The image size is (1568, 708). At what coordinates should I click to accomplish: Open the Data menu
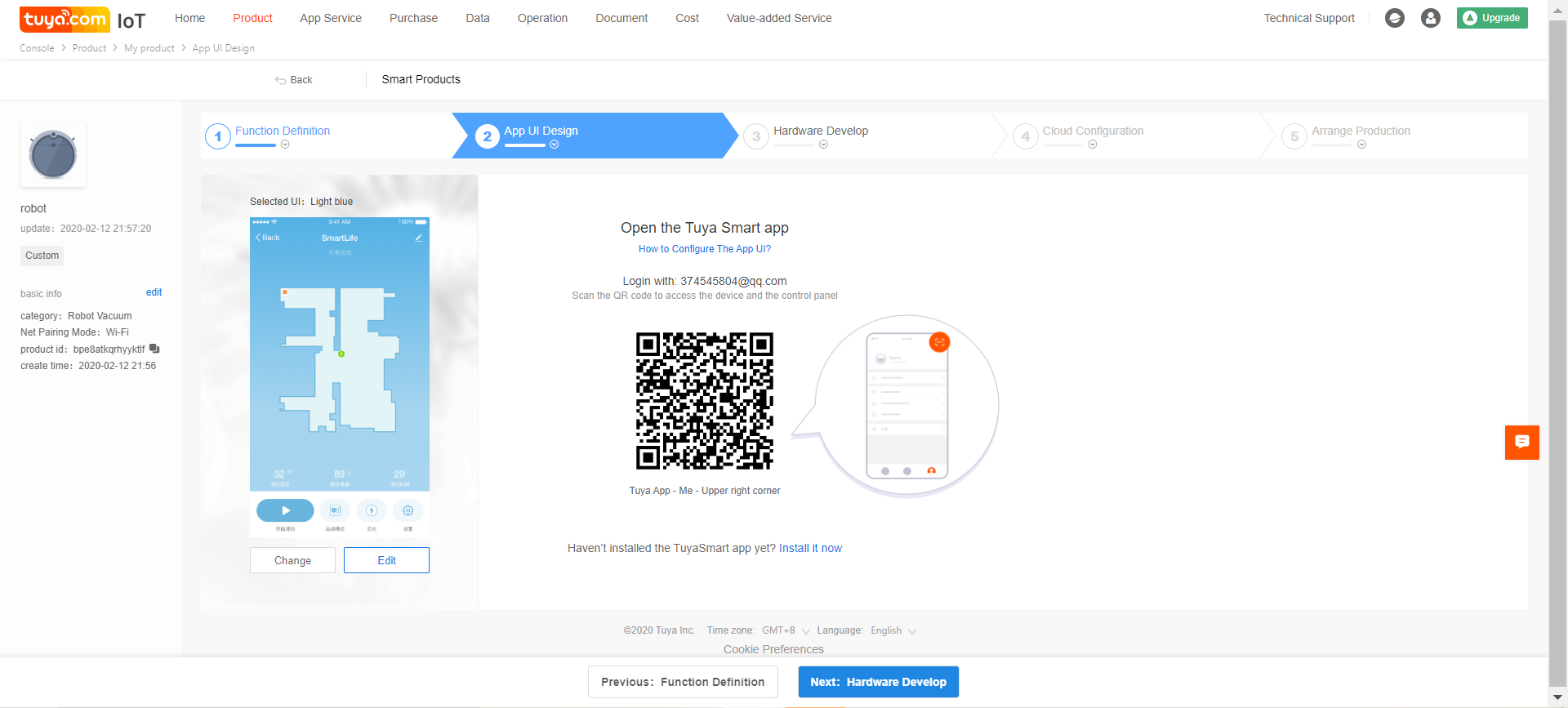478,18
